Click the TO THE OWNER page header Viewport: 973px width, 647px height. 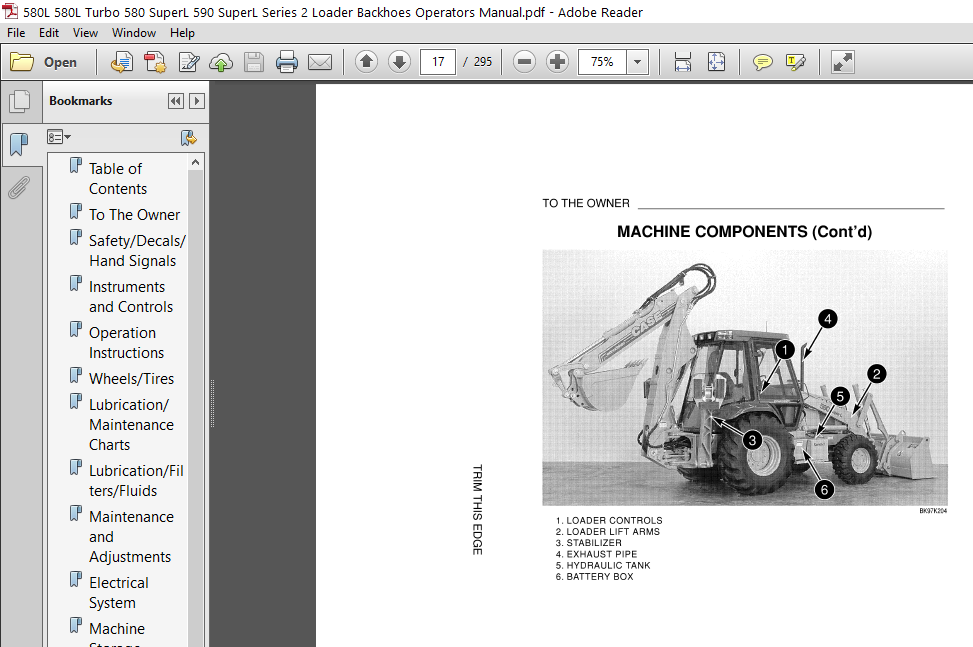click(x=586, y=203)
